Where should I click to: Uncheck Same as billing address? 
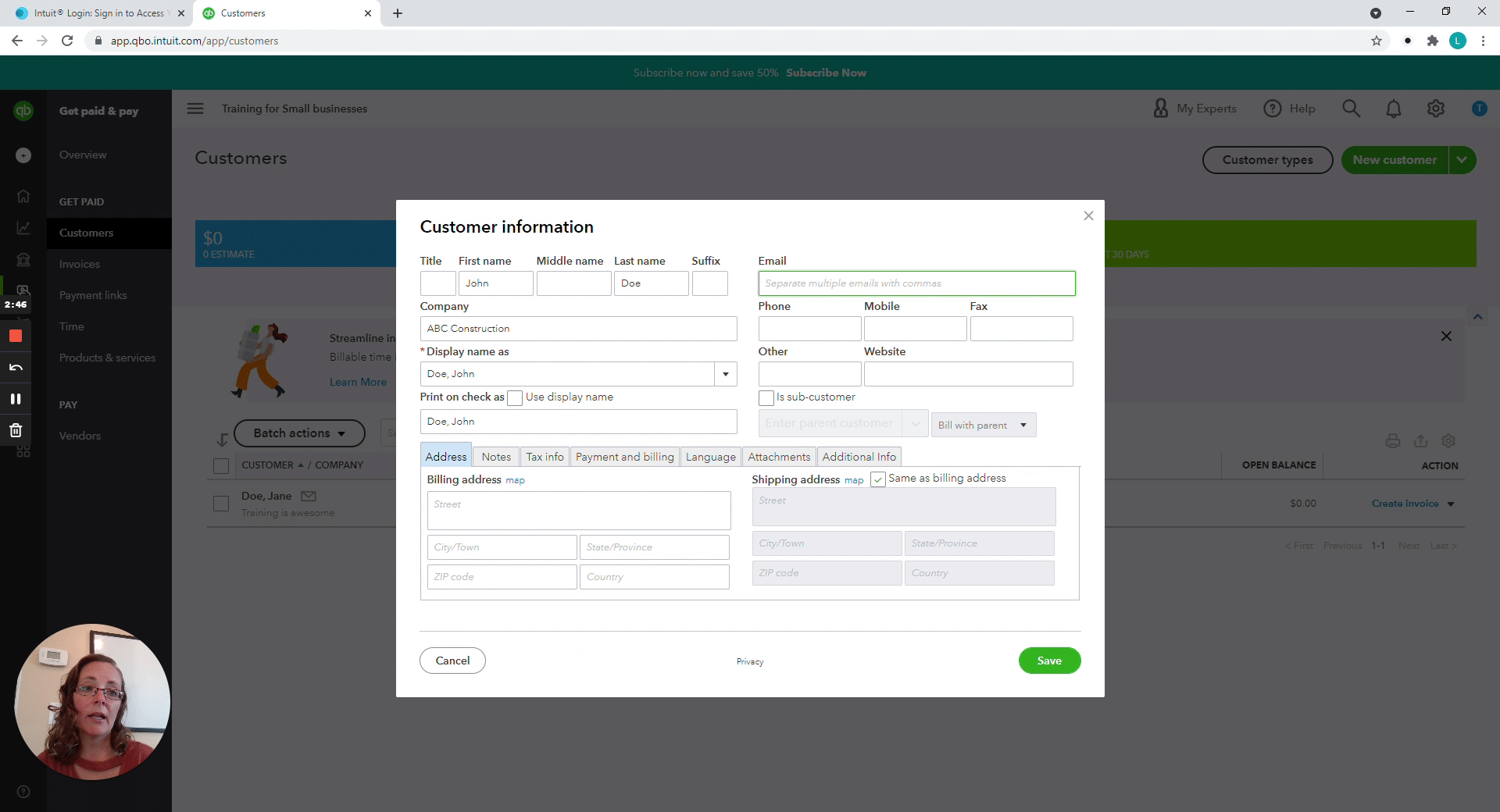(x=878, y=479)
